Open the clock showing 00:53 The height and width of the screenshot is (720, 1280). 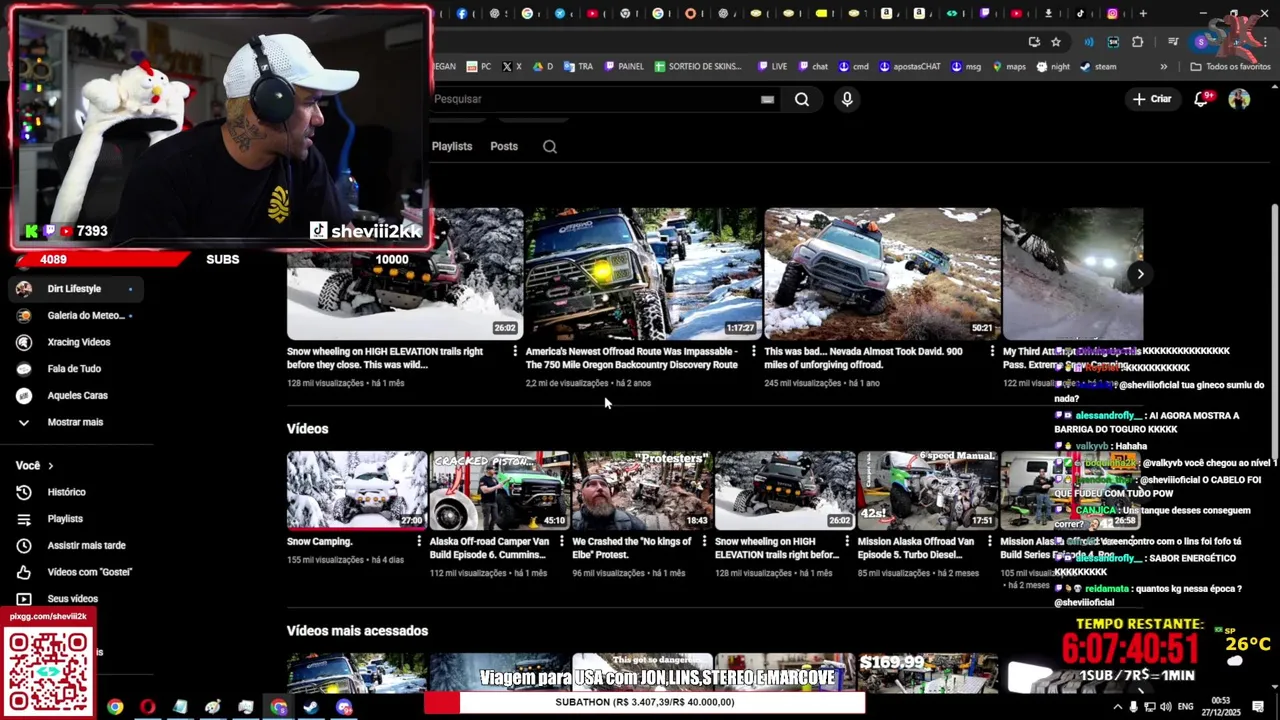click(1220, 706)
